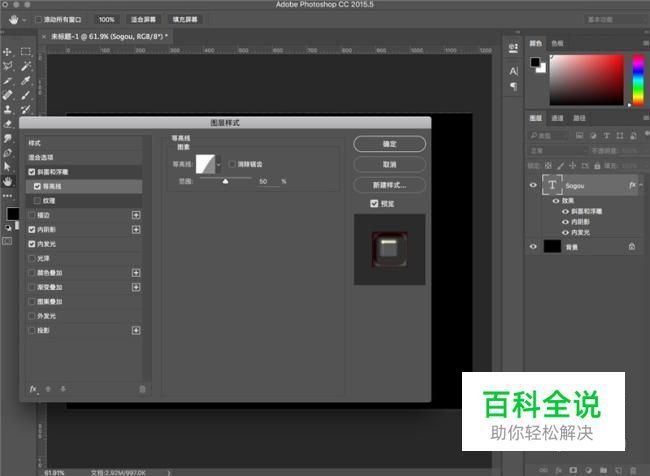Toggle Quick Mask mode icon
650x476 pixels.
(x=7, y=241)
